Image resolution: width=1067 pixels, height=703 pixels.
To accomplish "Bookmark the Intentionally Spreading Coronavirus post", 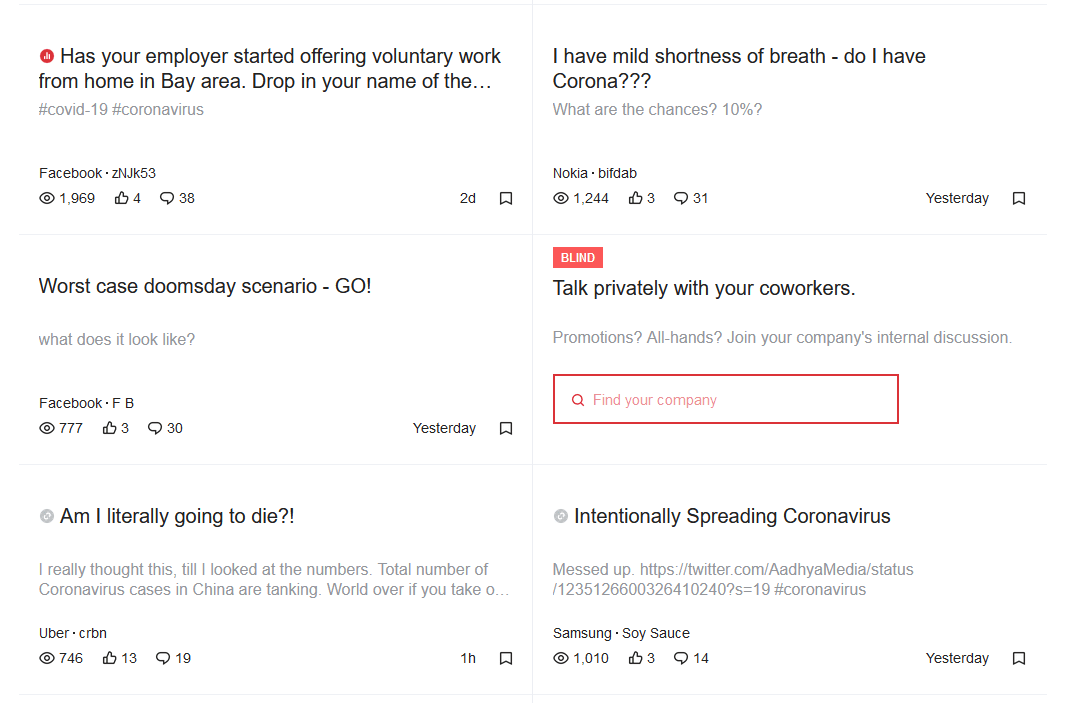I will (1019, 658).
